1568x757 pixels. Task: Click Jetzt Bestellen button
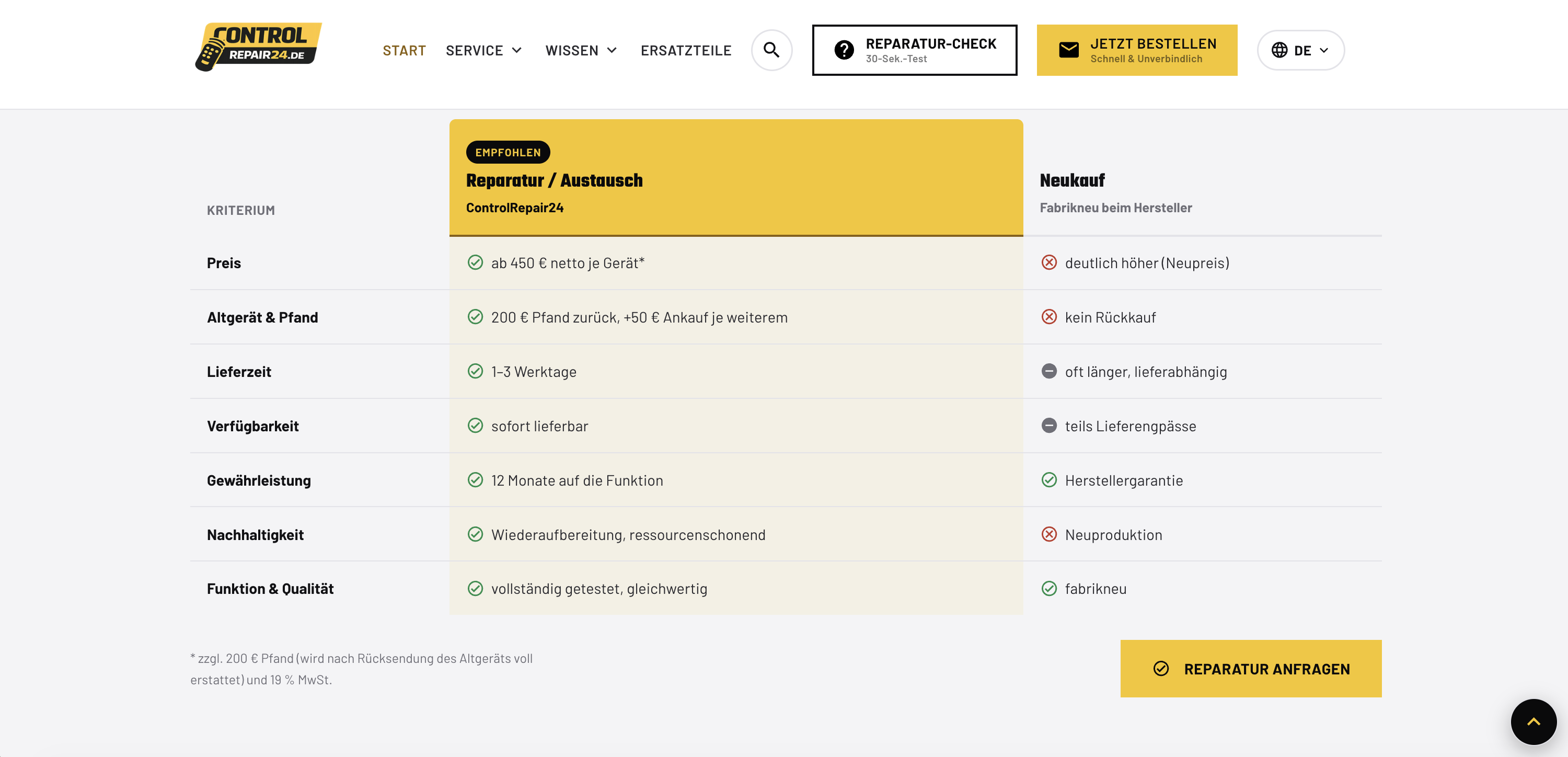(1136, 50)
